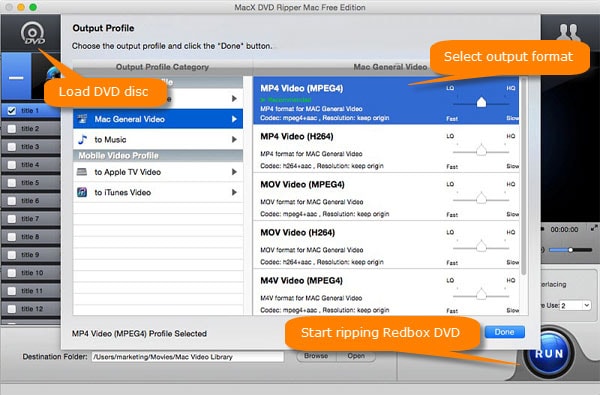Click the fullscreen expand icon beside the timecode
The width and height of the screenshot is (600, 395).
coord(593,228)
